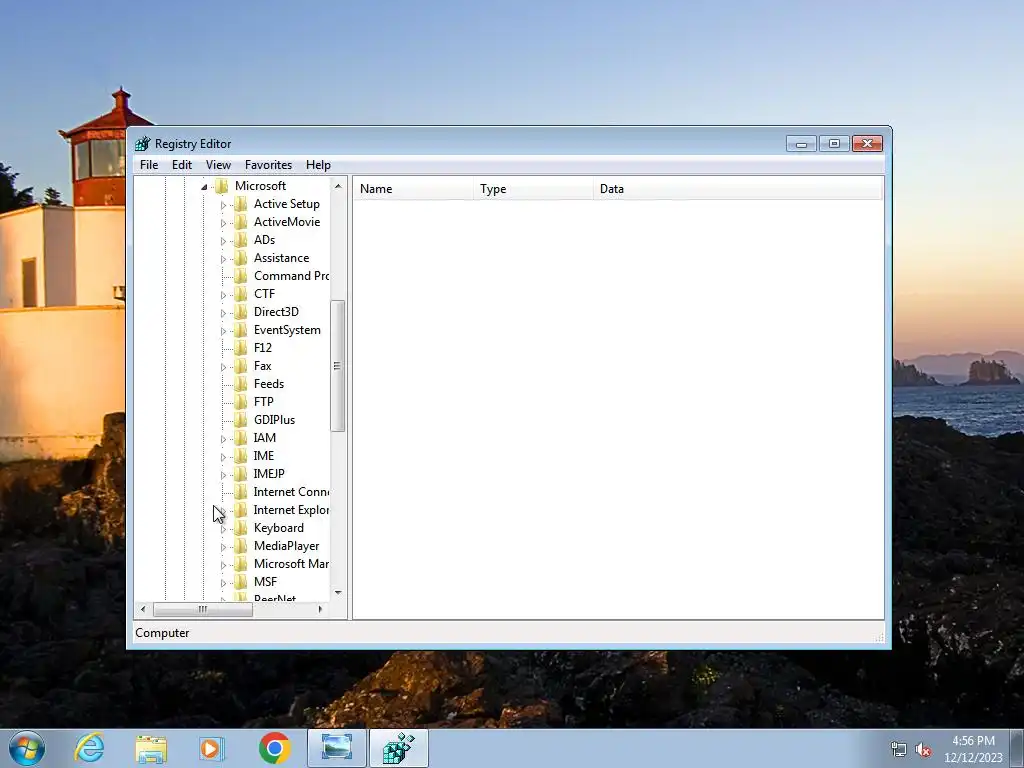The height and width of the screenshot is (768, 1024).
Task: Open the Favorites menu
Action: click(x=268, y=165)
